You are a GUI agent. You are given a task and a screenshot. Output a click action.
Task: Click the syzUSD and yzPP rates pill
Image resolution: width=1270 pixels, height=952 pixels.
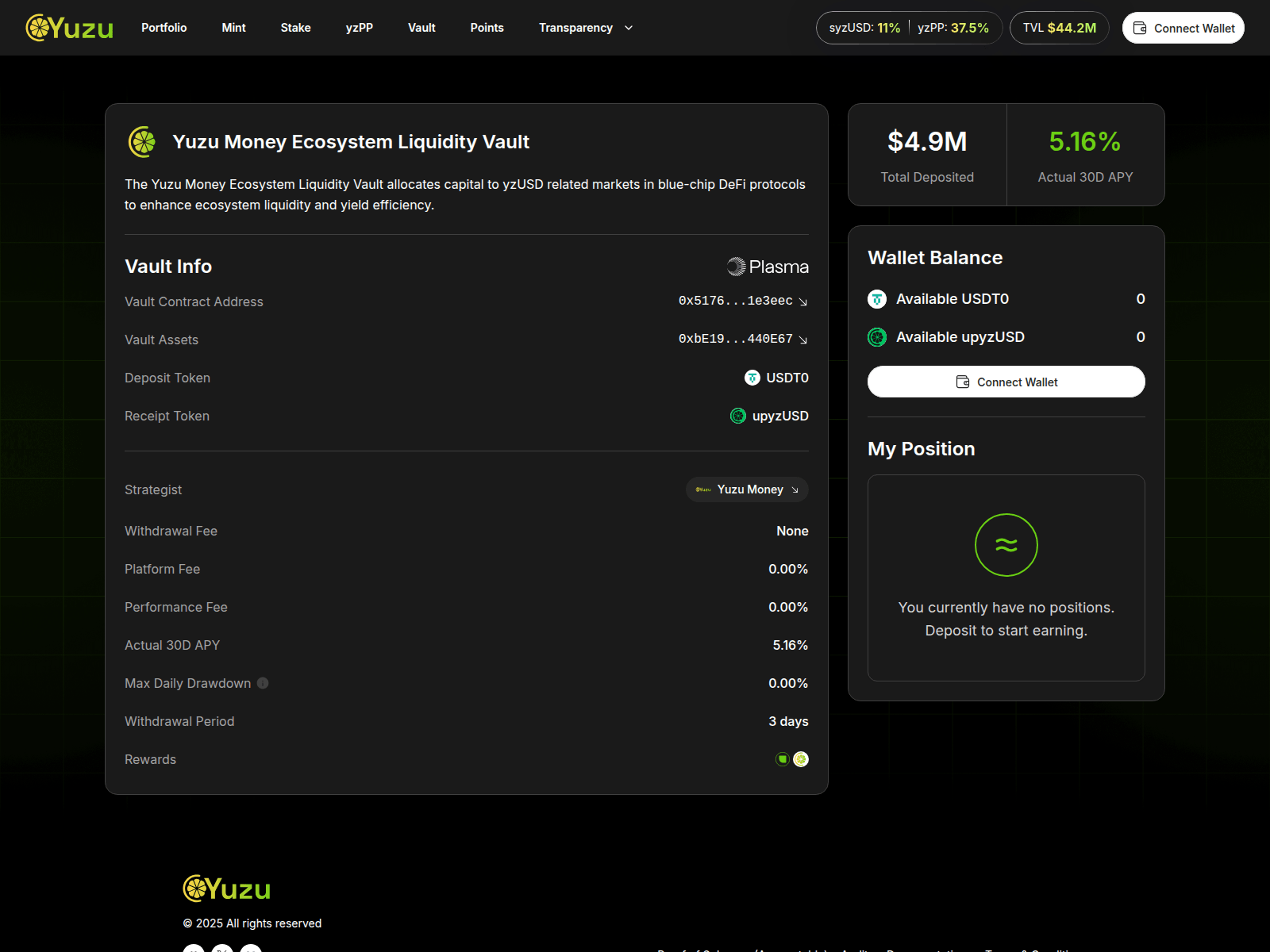click(x=909, y=28)
